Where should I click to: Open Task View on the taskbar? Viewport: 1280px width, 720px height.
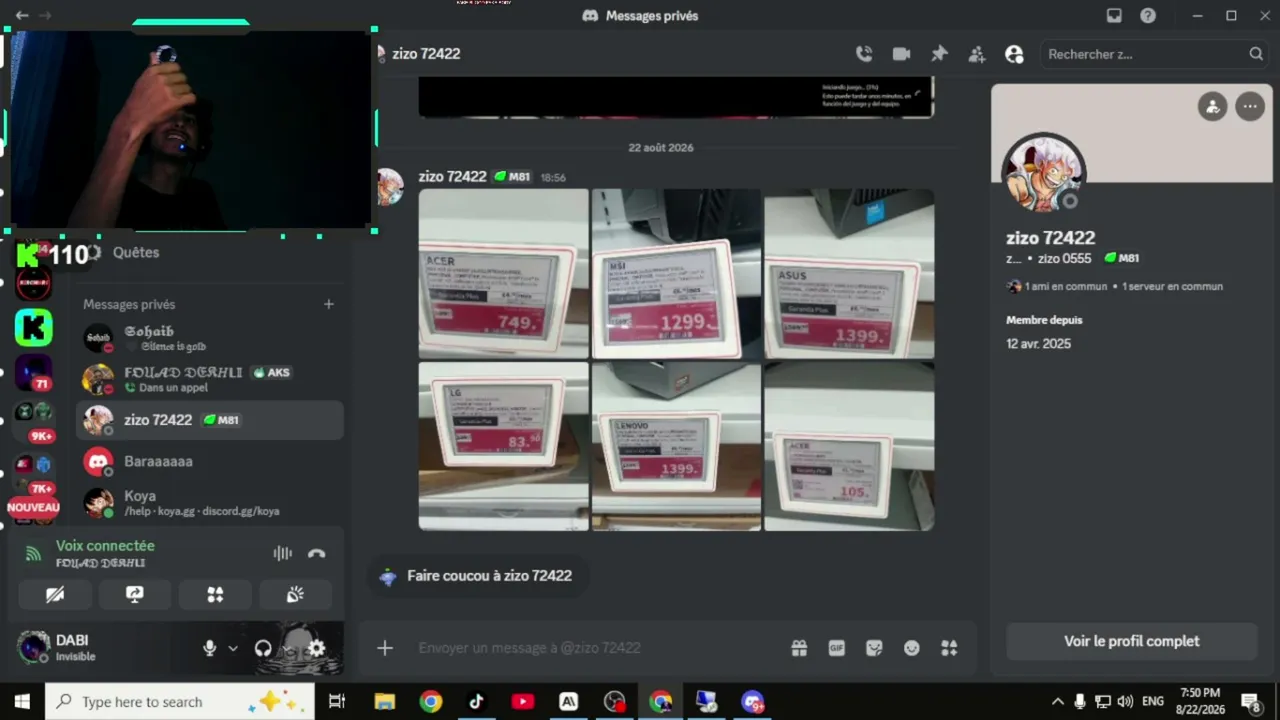coord(337,702)
